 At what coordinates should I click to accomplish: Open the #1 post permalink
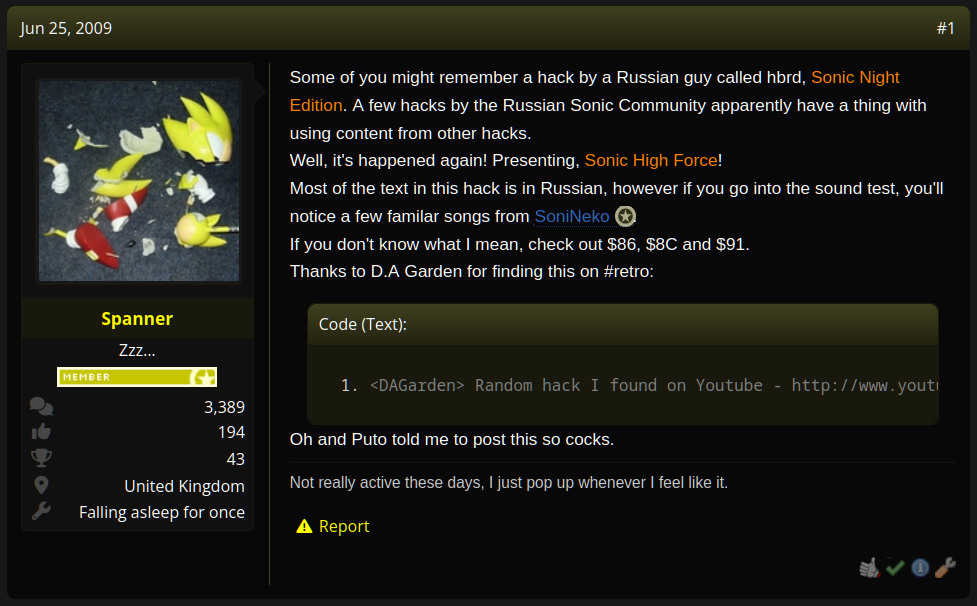[x=945, y=28]
